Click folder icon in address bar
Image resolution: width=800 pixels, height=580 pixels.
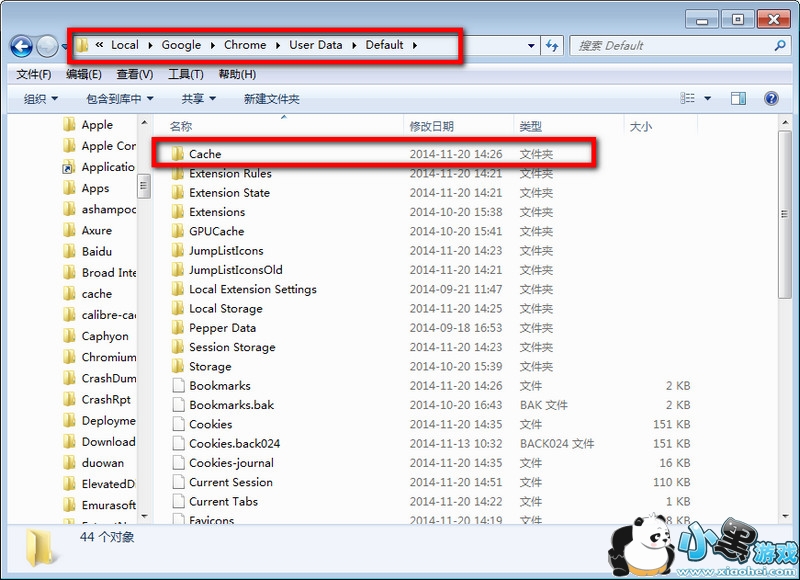(x=82, y=45)
